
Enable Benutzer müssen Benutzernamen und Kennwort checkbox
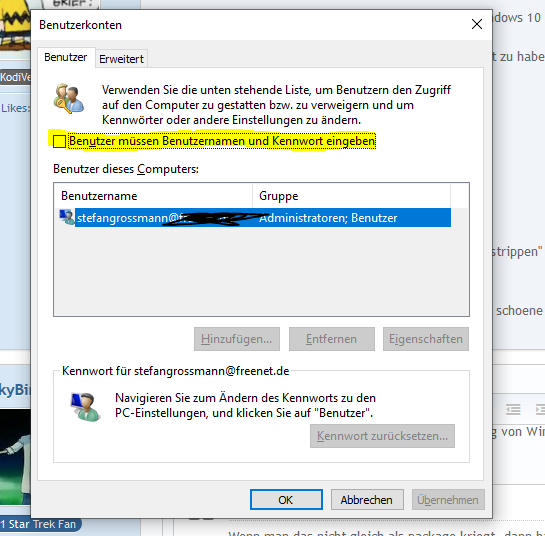(x=59, y=141)
